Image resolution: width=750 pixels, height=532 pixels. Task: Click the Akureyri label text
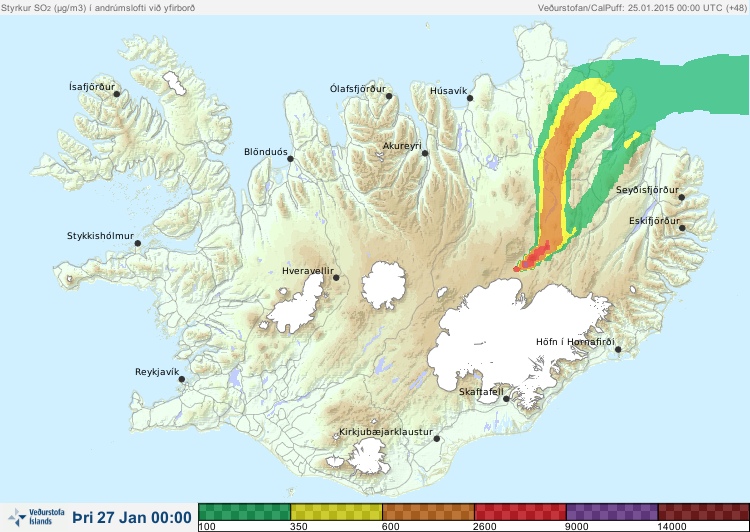[x=402, y=146]
